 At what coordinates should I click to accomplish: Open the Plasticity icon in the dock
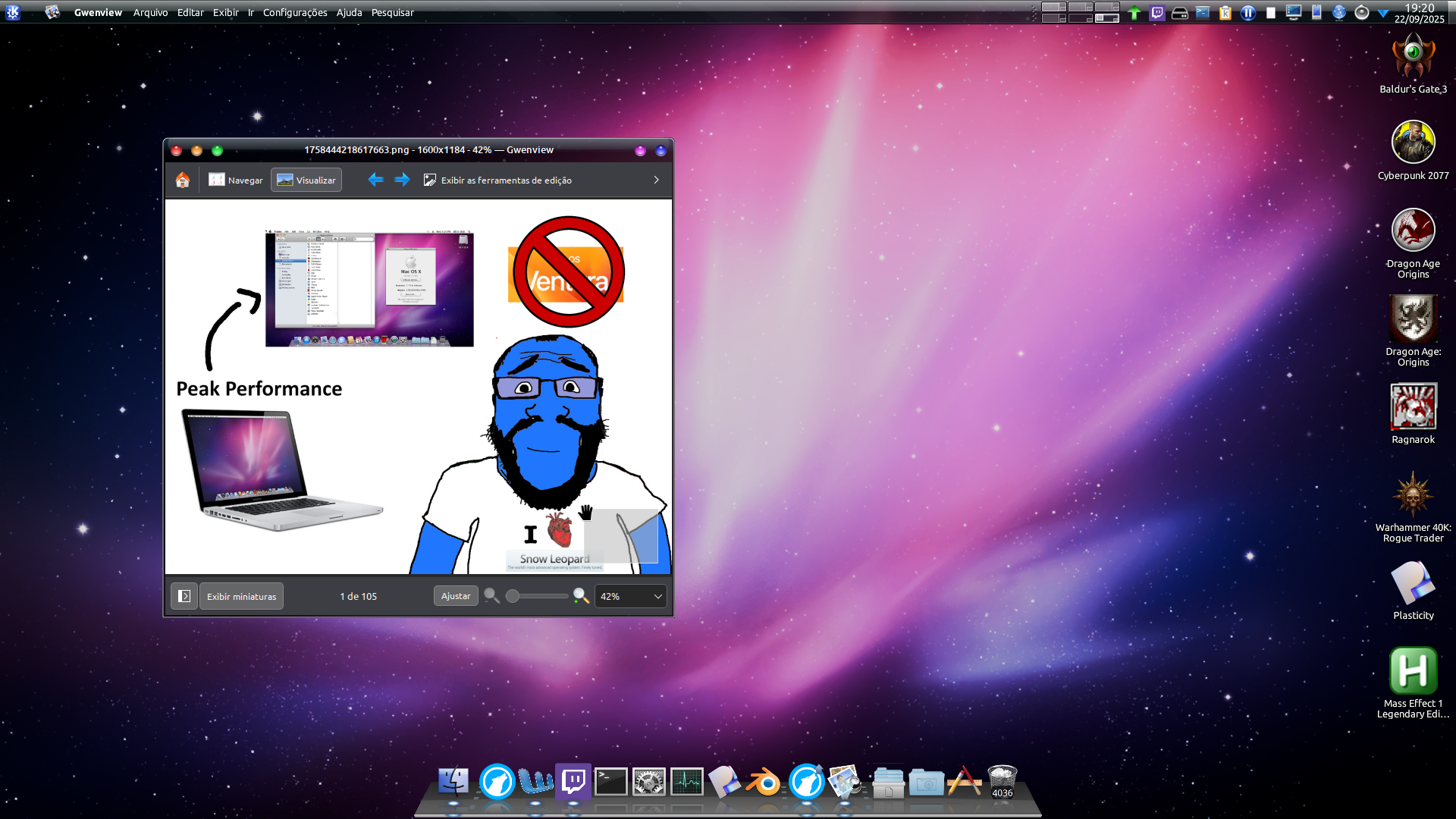pos(725,781)
